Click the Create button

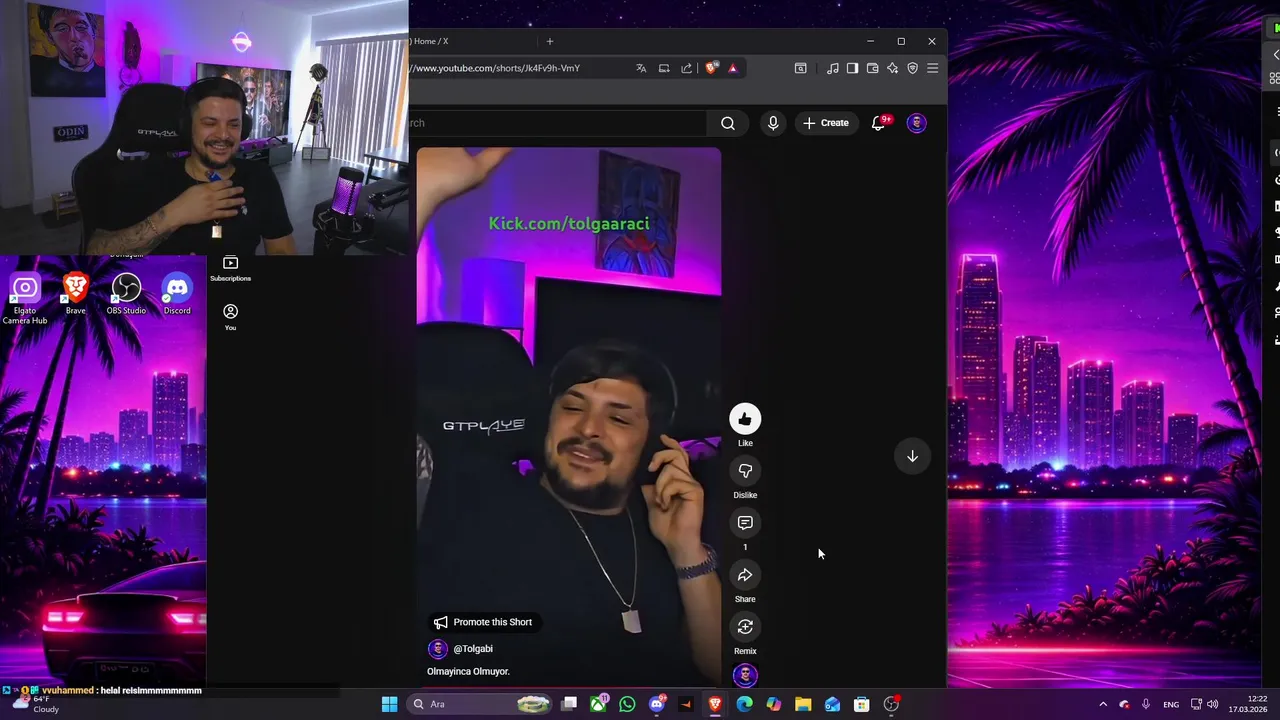pos(826,123)
